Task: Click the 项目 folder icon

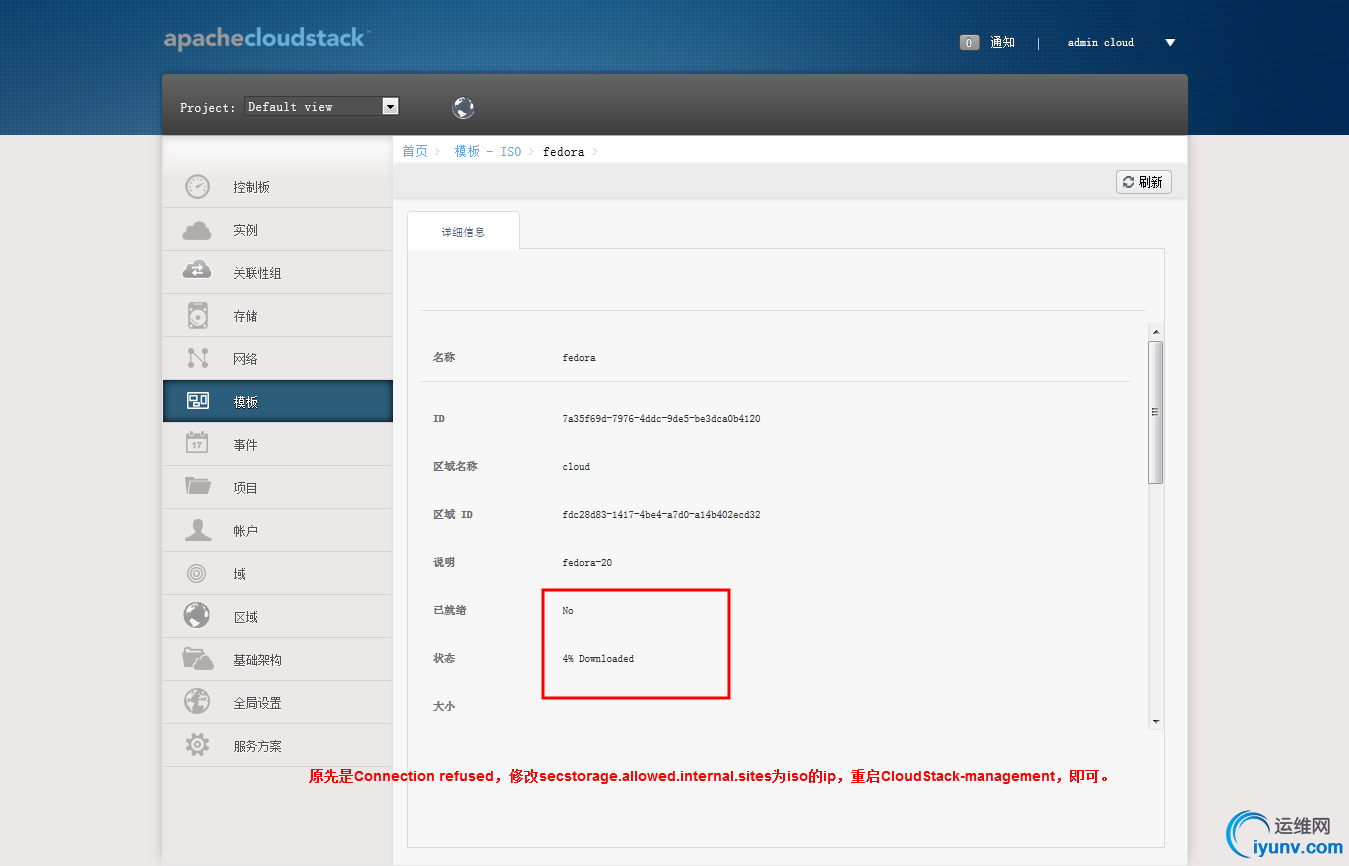Action: (x=198, y=486)
